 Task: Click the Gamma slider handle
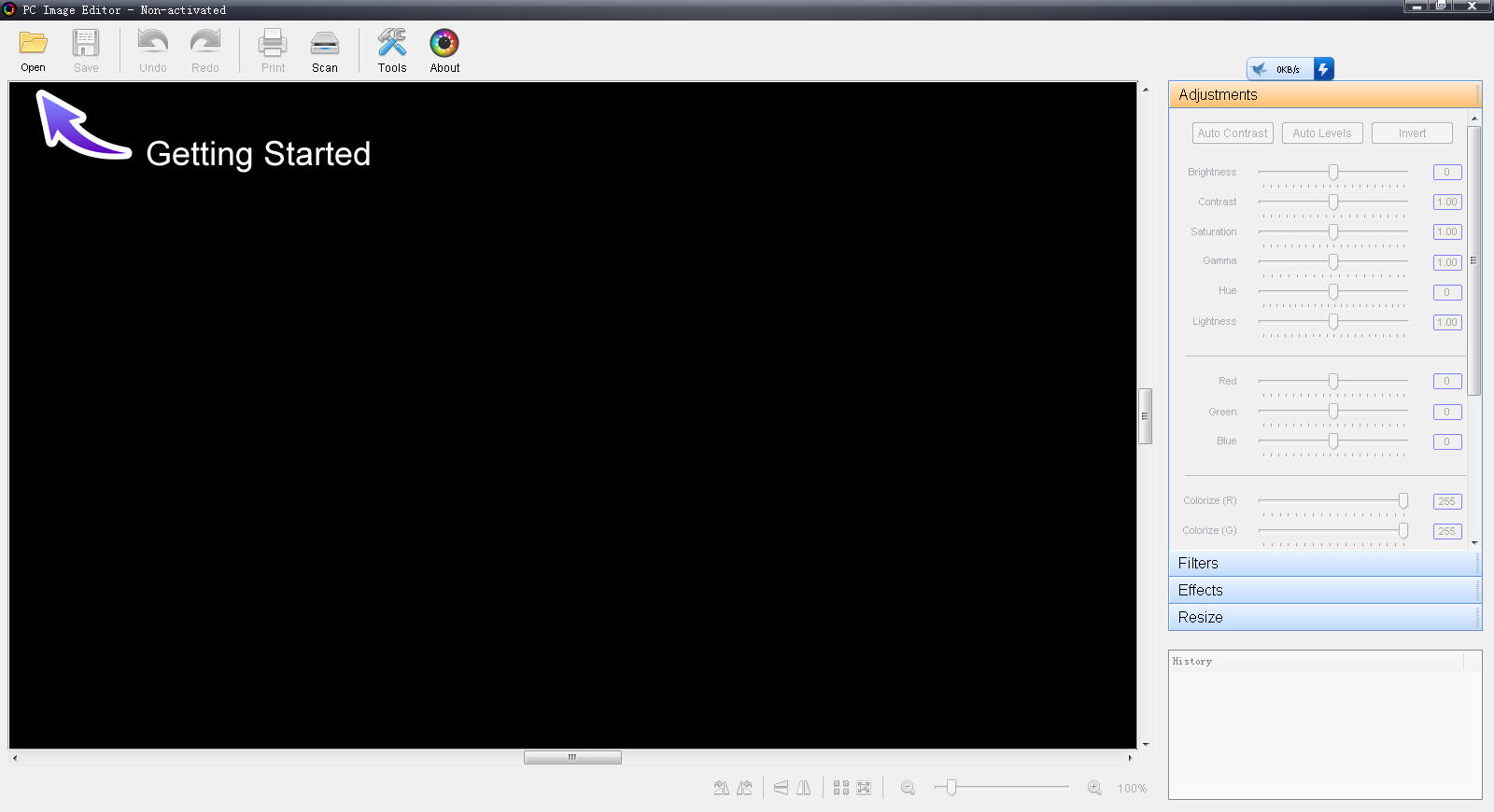click(x=1333, y=261)
